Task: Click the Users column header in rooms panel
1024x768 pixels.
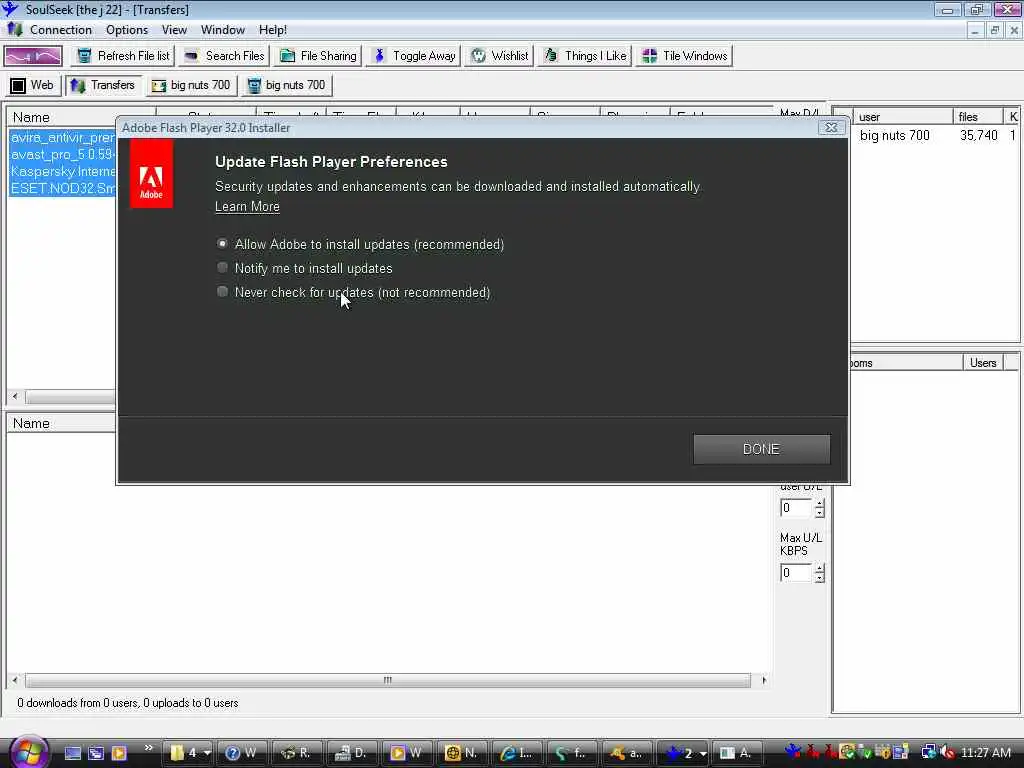Action: pyautogui.click(x=983, y=362)
